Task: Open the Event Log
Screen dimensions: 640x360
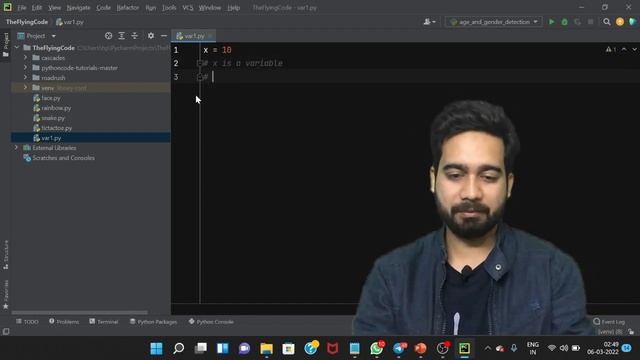Action: tap(609, 322)
